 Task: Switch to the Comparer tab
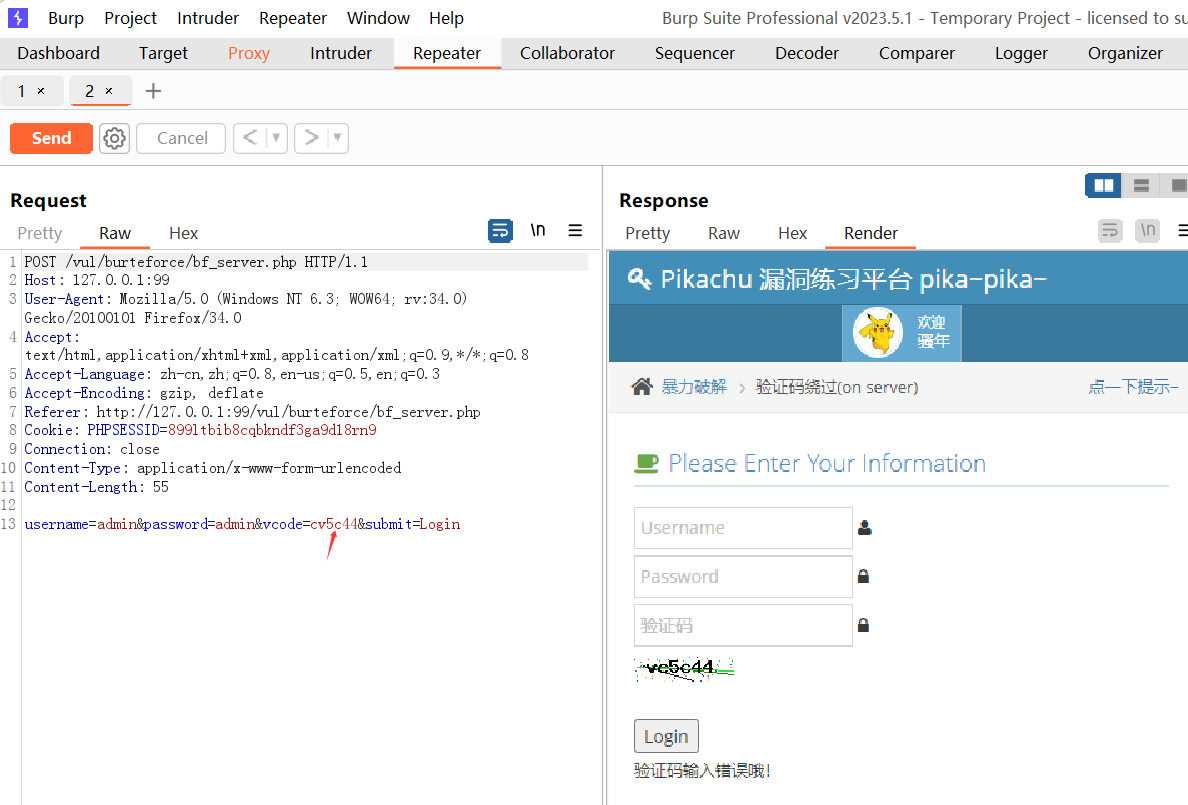[917, 53]
